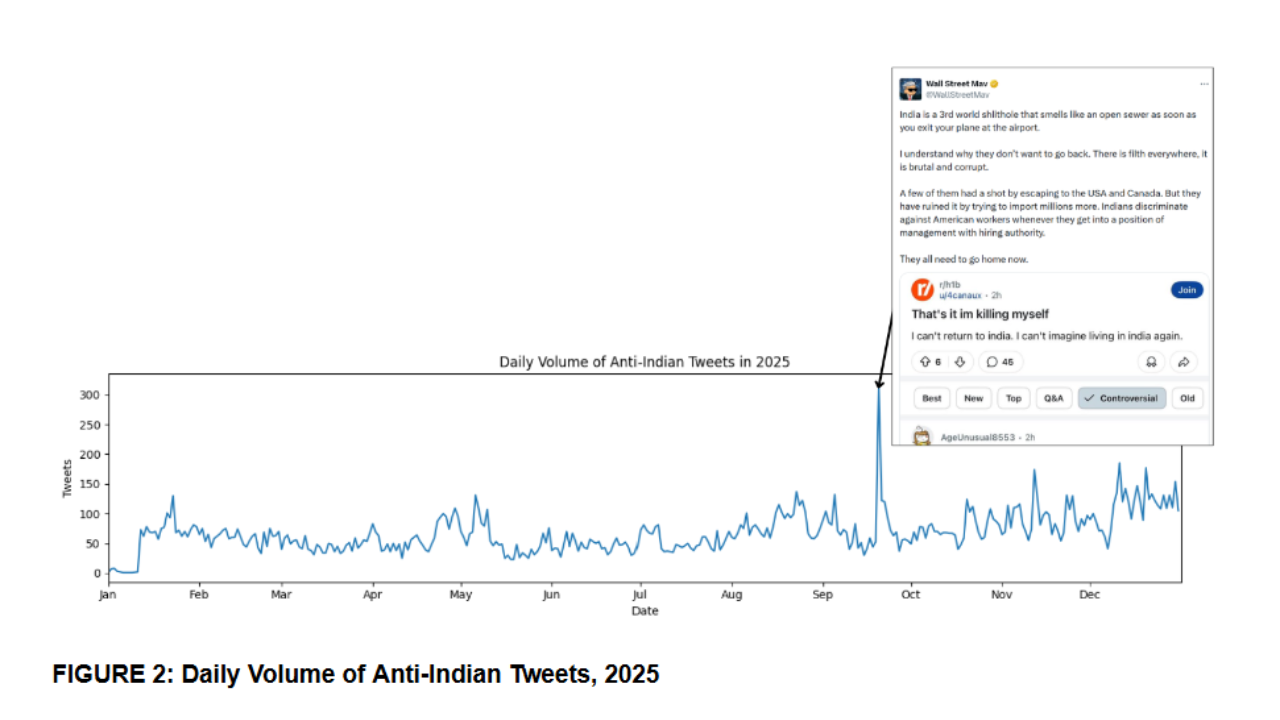Switch to Top comment sorting
The height and width of the screenshot is (720, 1280).
(1013, 398)
